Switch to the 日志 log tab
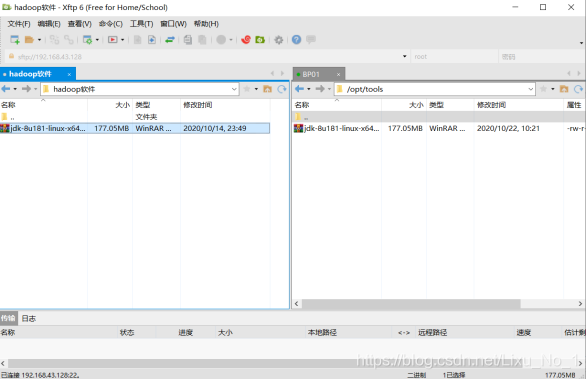 (28, 318)
